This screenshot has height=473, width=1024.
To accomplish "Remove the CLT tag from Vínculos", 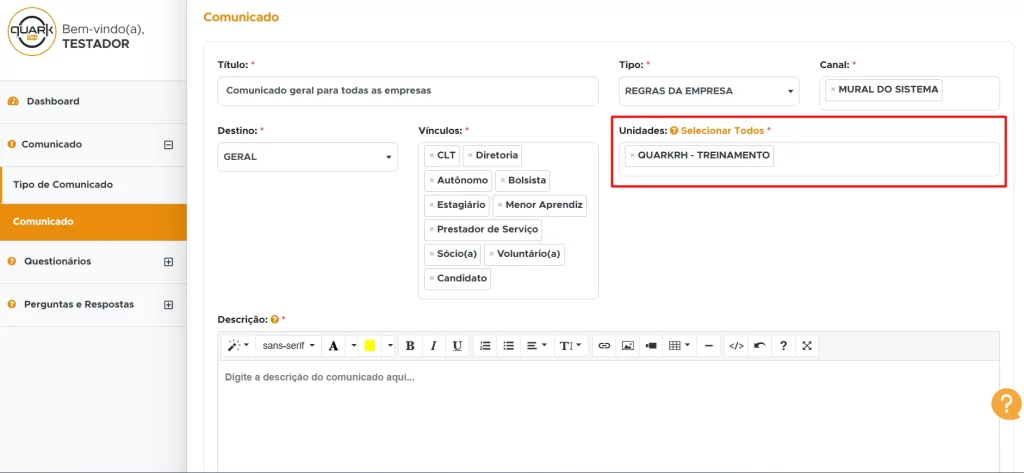I will (431, 156).
